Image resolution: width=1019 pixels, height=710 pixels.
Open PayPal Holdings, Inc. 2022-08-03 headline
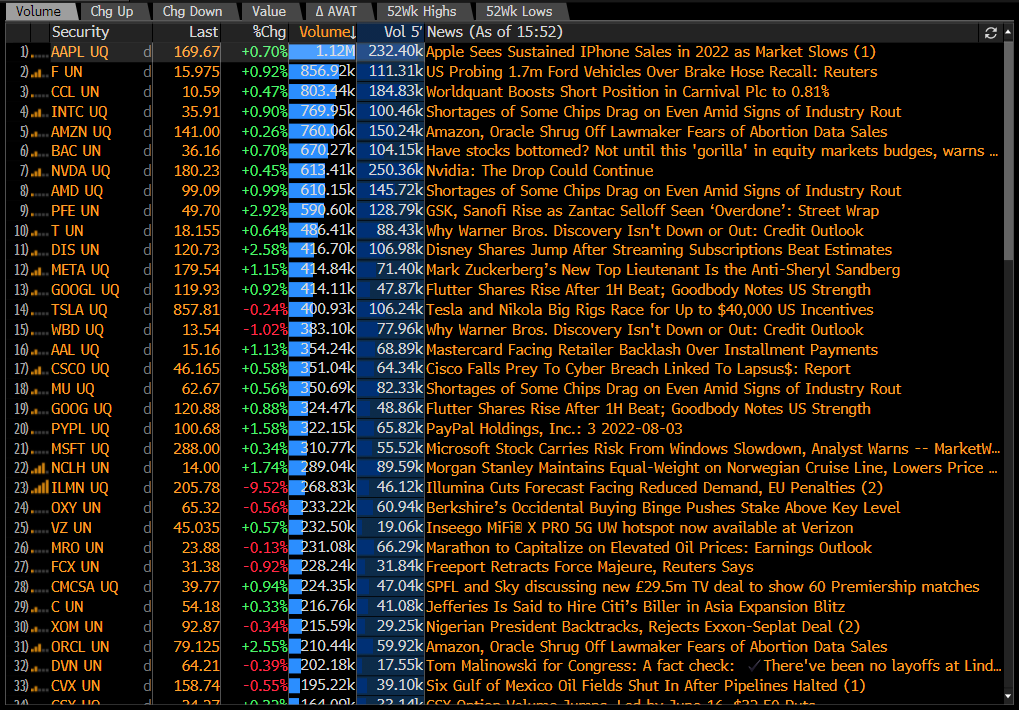tap(554, 429)
